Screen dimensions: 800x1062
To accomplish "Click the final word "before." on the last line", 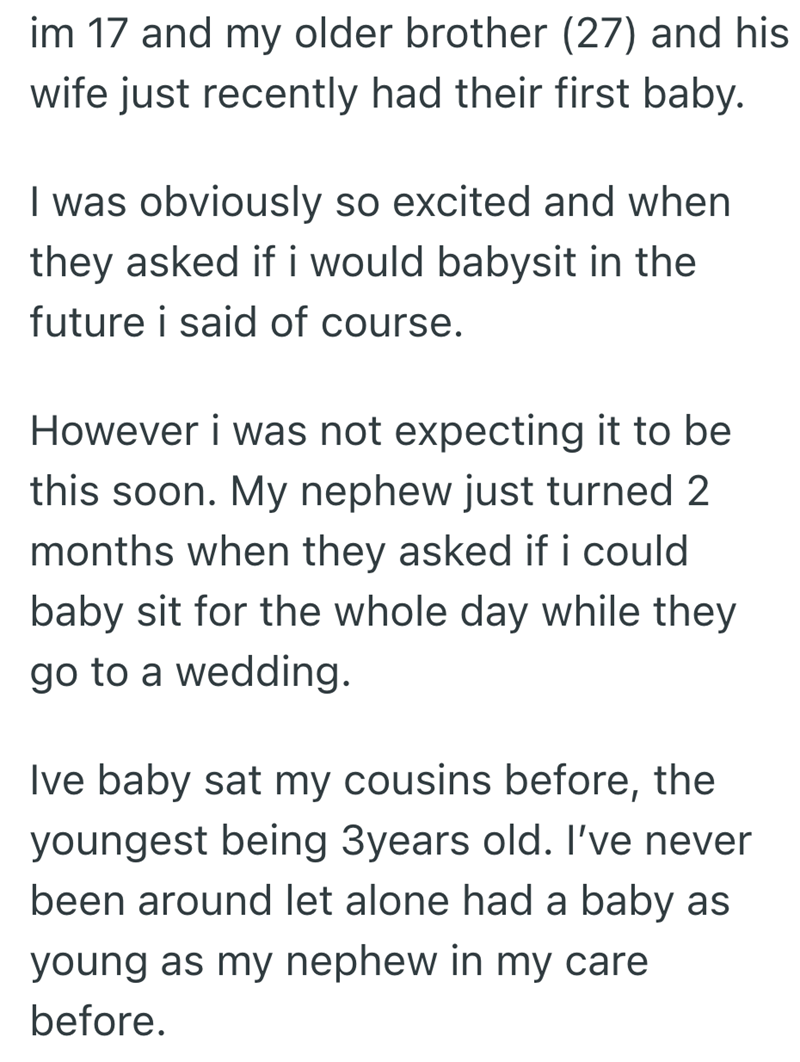I will (x=95, y=1022).
